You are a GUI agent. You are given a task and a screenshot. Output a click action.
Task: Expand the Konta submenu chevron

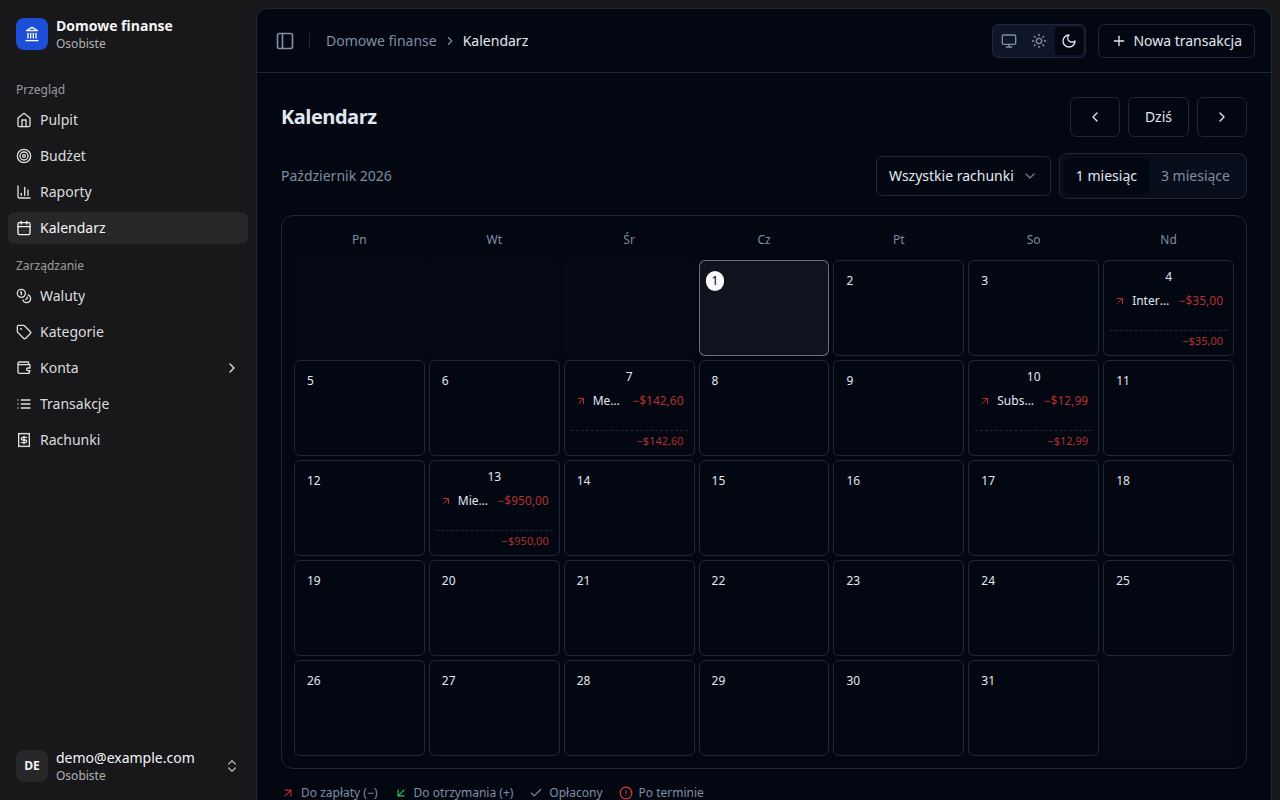(x=232, y=368)
